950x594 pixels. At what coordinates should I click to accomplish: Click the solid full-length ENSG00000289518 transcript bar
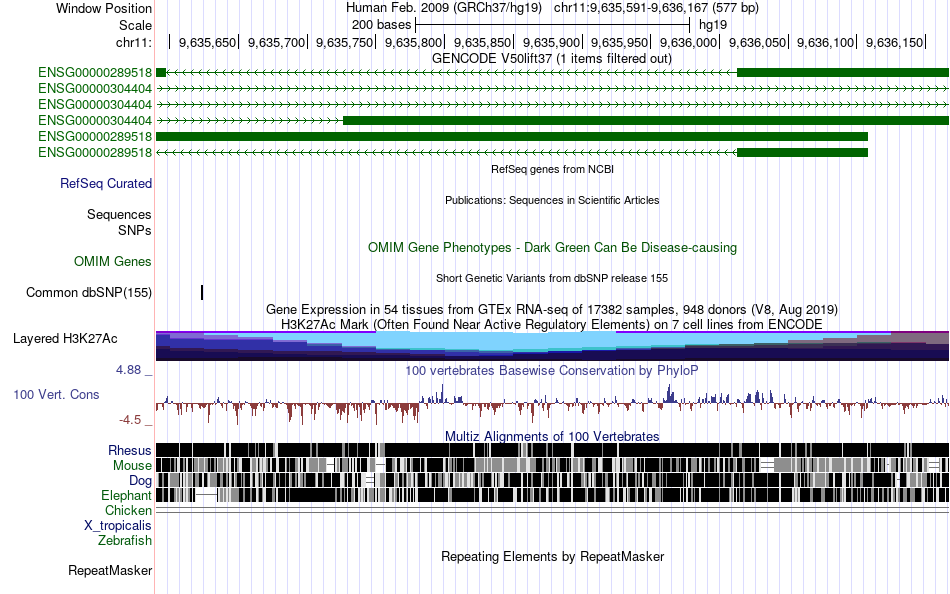pos(512,136)
